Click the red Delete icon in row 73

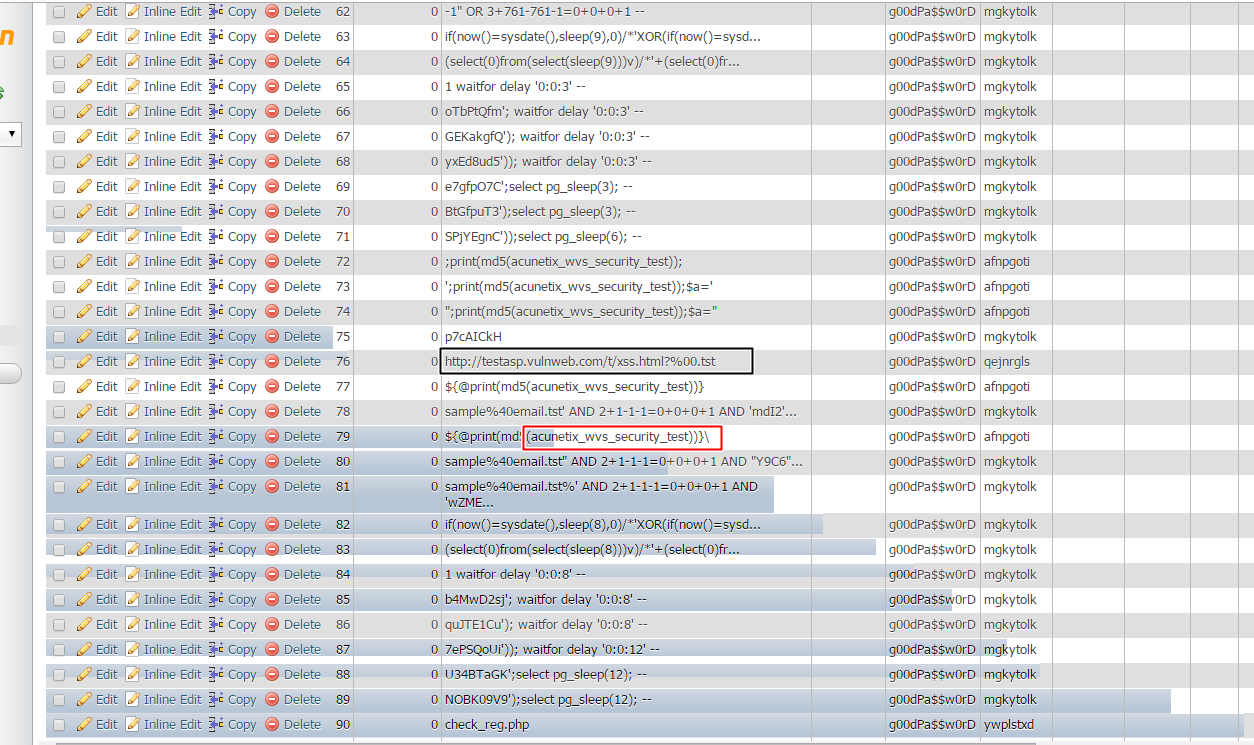(x=272, y=287)
